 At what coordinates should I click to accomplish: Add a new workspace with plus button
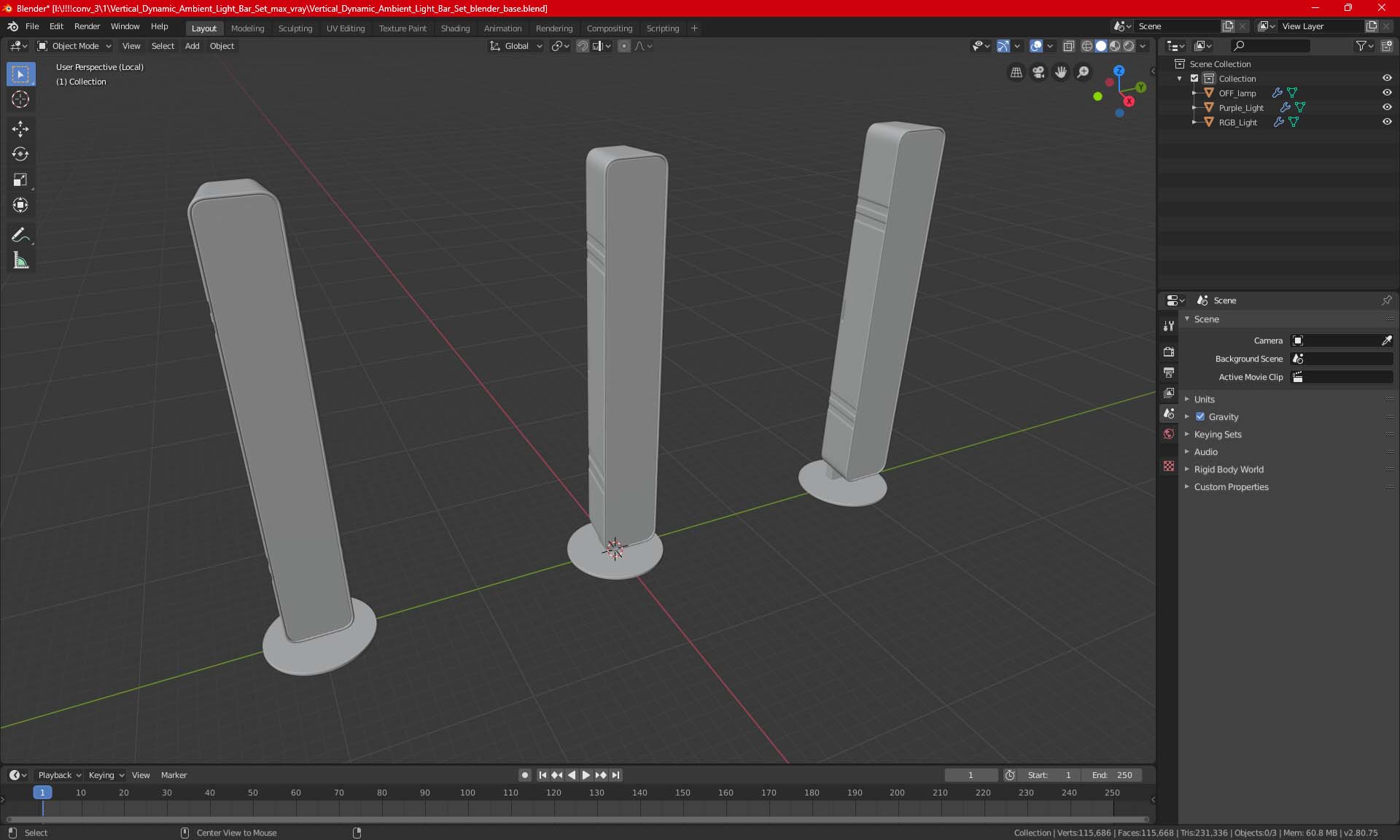point(694,28)
